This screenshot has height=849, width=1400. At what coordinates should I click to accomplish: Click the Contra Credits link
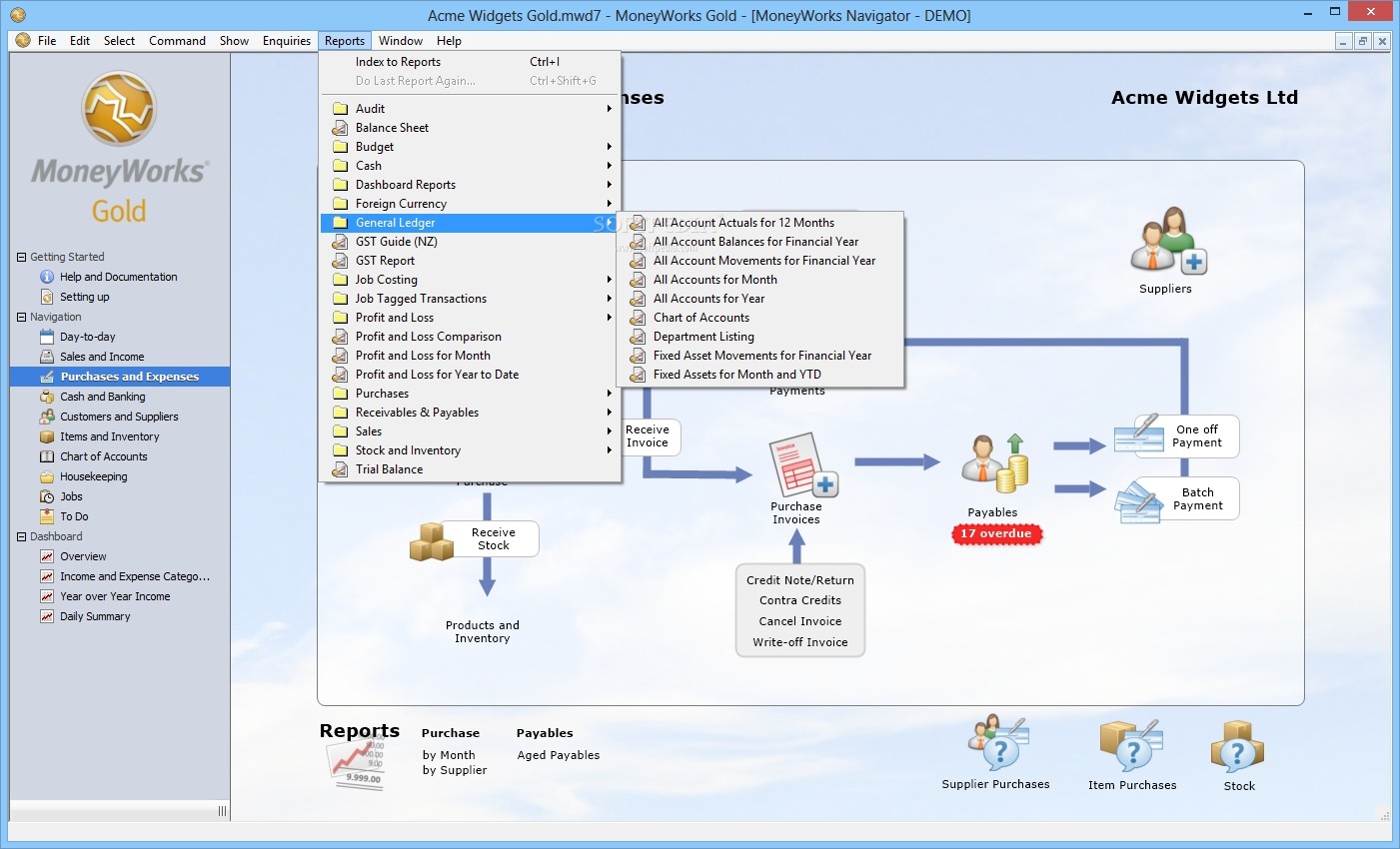coord(800,600)
